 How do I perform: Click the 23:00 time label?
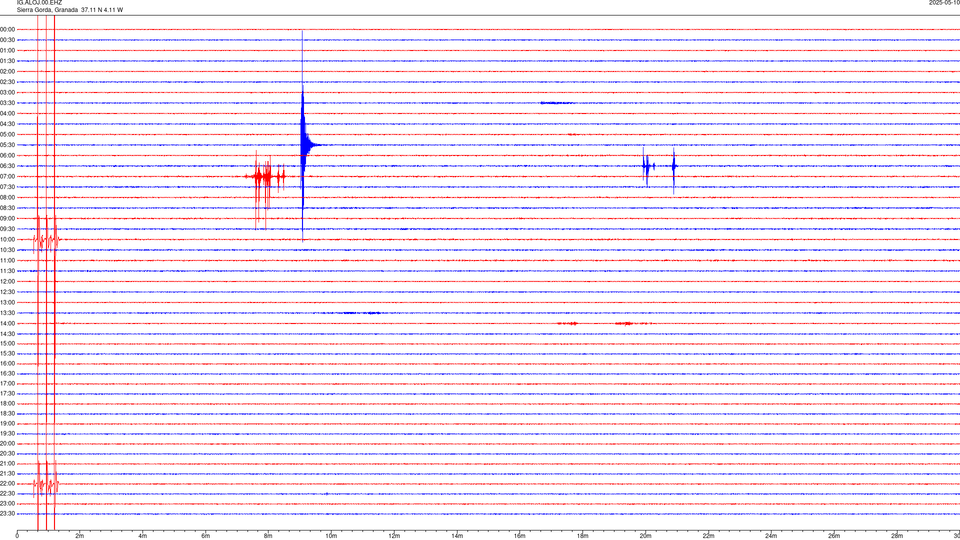pos(8,503)
